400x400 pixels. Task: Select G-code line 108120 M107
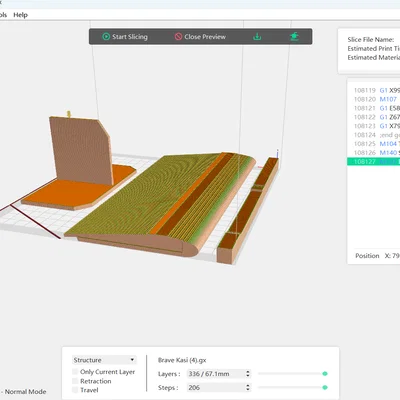pos(374,99)
